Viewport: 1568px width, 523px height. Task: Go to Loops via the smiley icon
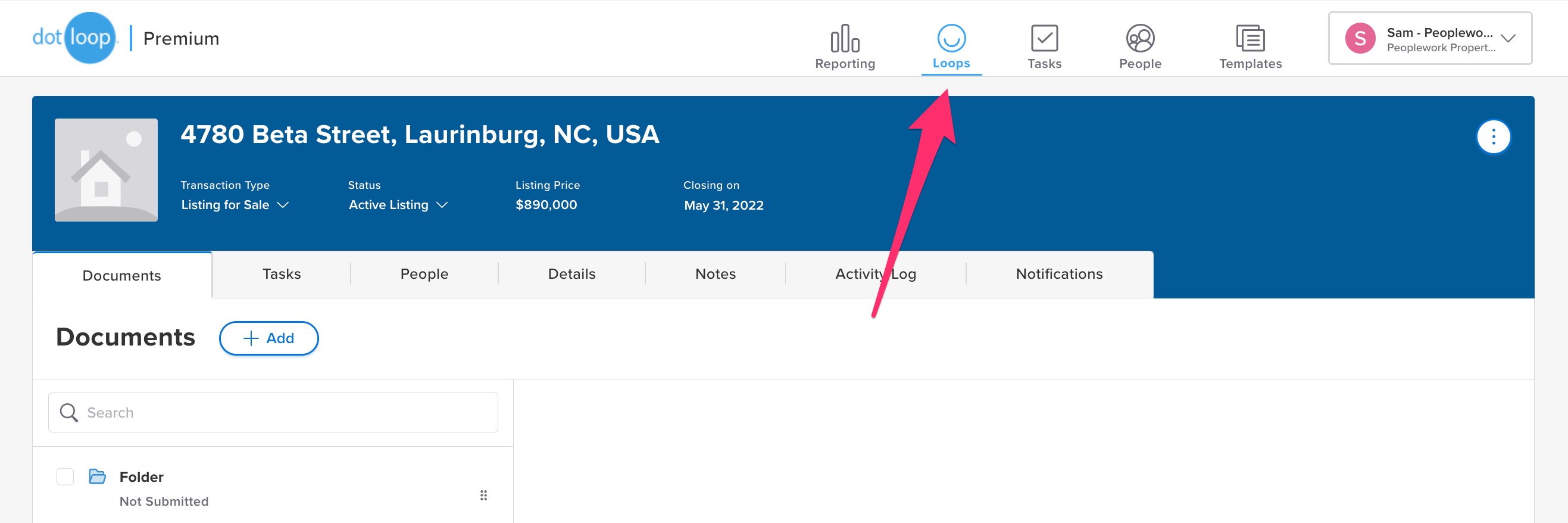[x=951, y=39]
